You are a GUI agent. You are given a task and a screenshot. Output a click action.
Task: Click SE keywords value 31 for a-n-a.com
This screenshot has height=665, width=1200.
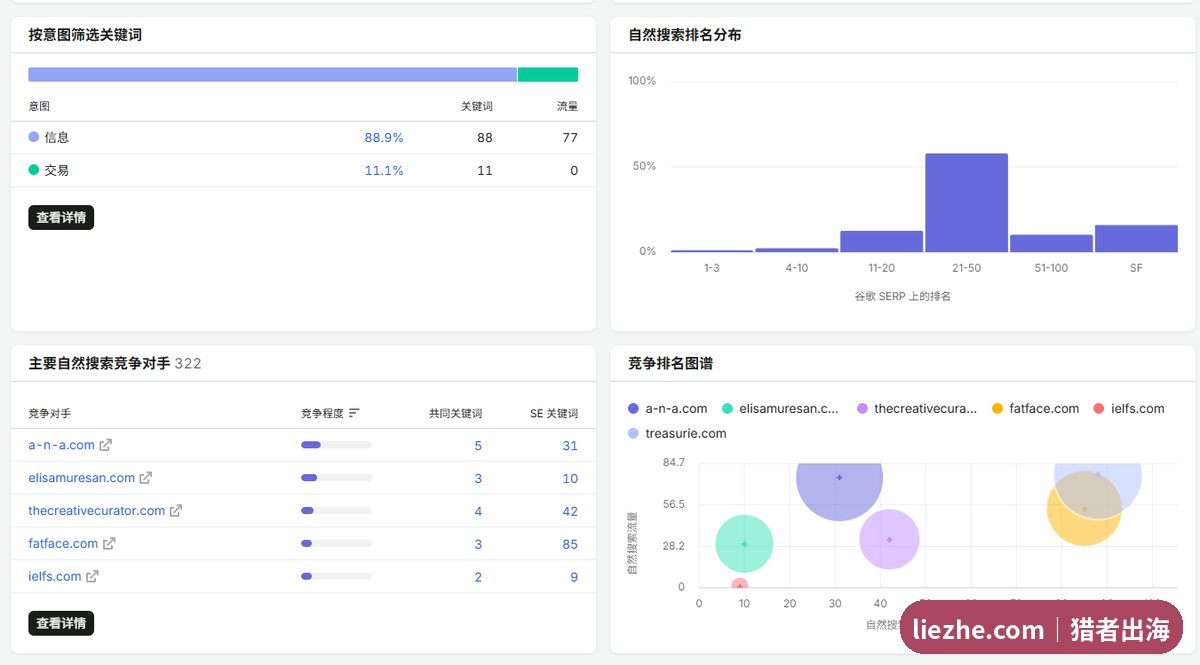[570, 446]
